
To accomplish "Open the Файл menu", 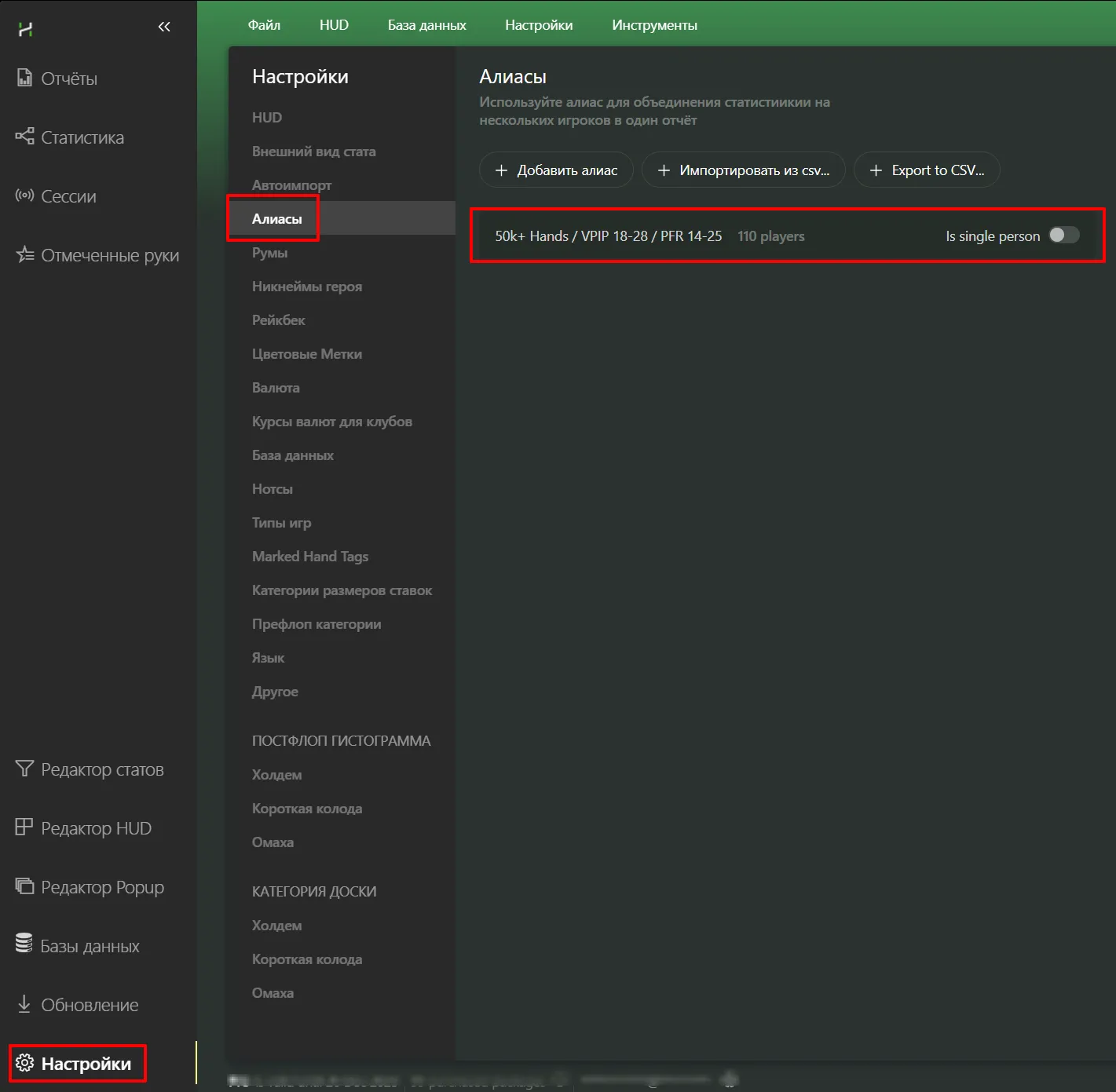I will 264,25.
